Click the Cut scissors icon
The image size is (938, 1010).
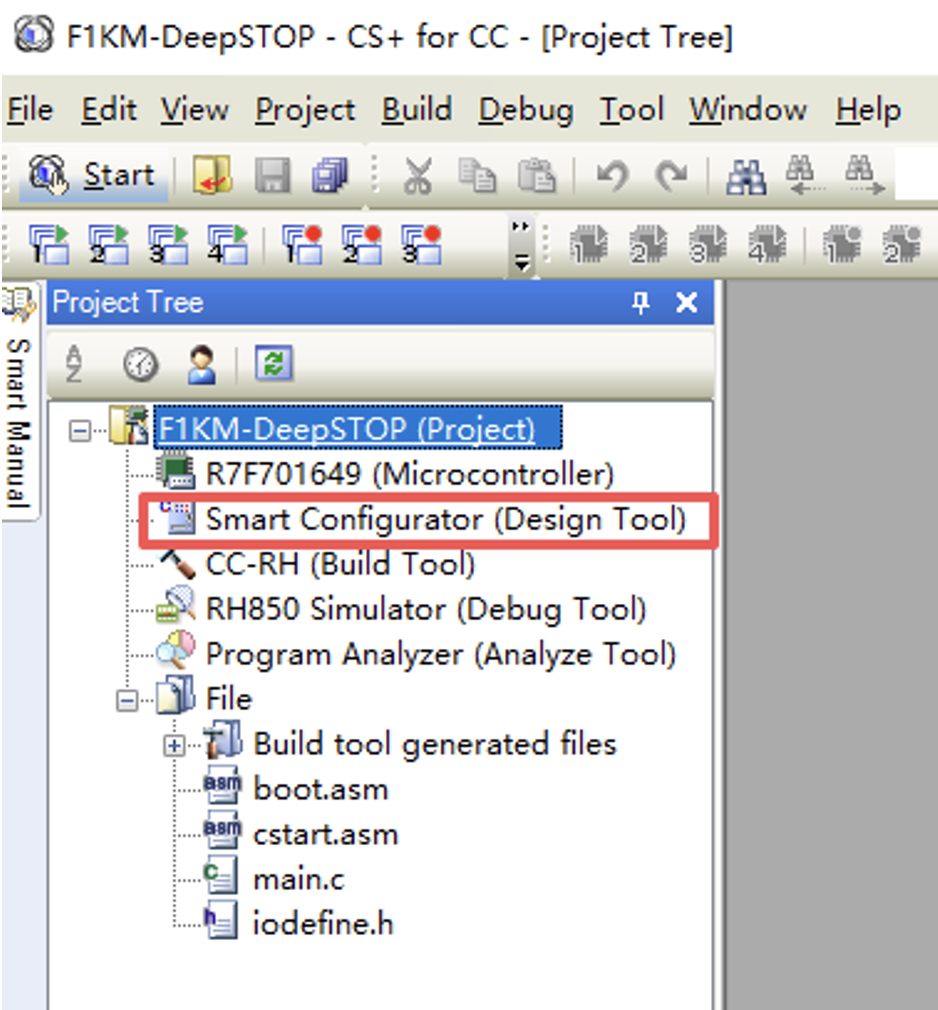click(x=417, y=177)
